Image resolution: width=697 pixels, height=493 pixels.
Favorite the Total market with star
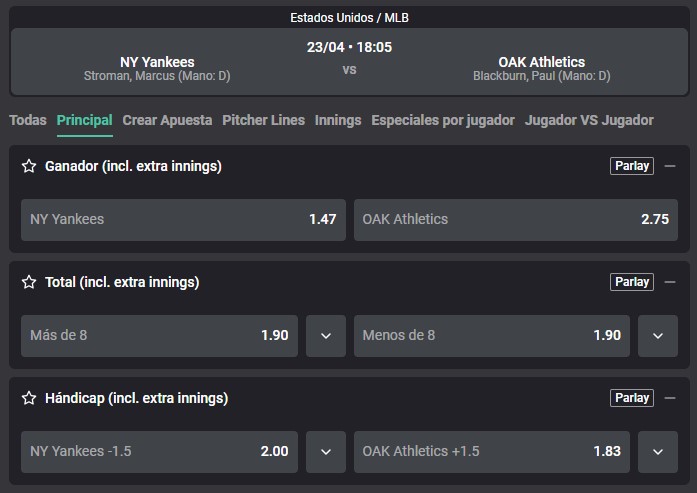point(29,282)
